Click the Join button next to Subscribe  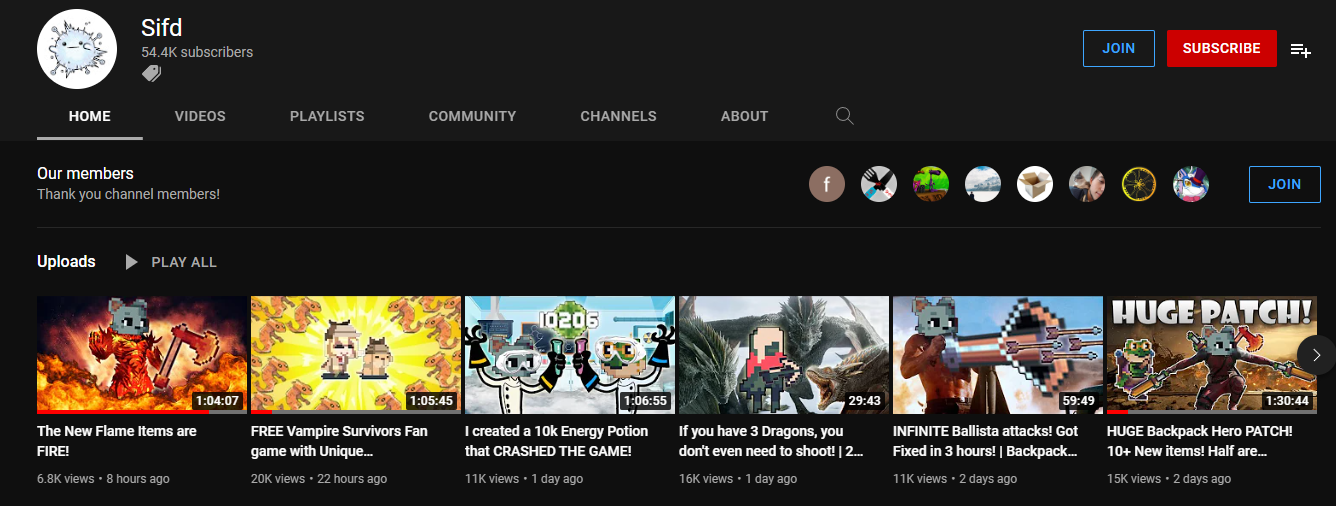point(1119,48)
